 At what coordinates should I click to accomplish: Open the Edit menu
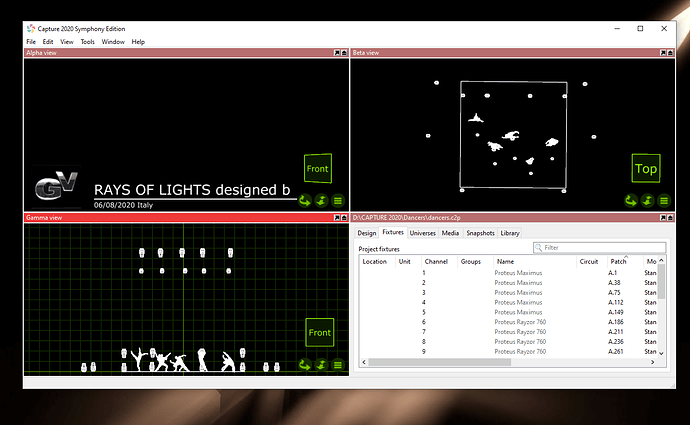48,42
